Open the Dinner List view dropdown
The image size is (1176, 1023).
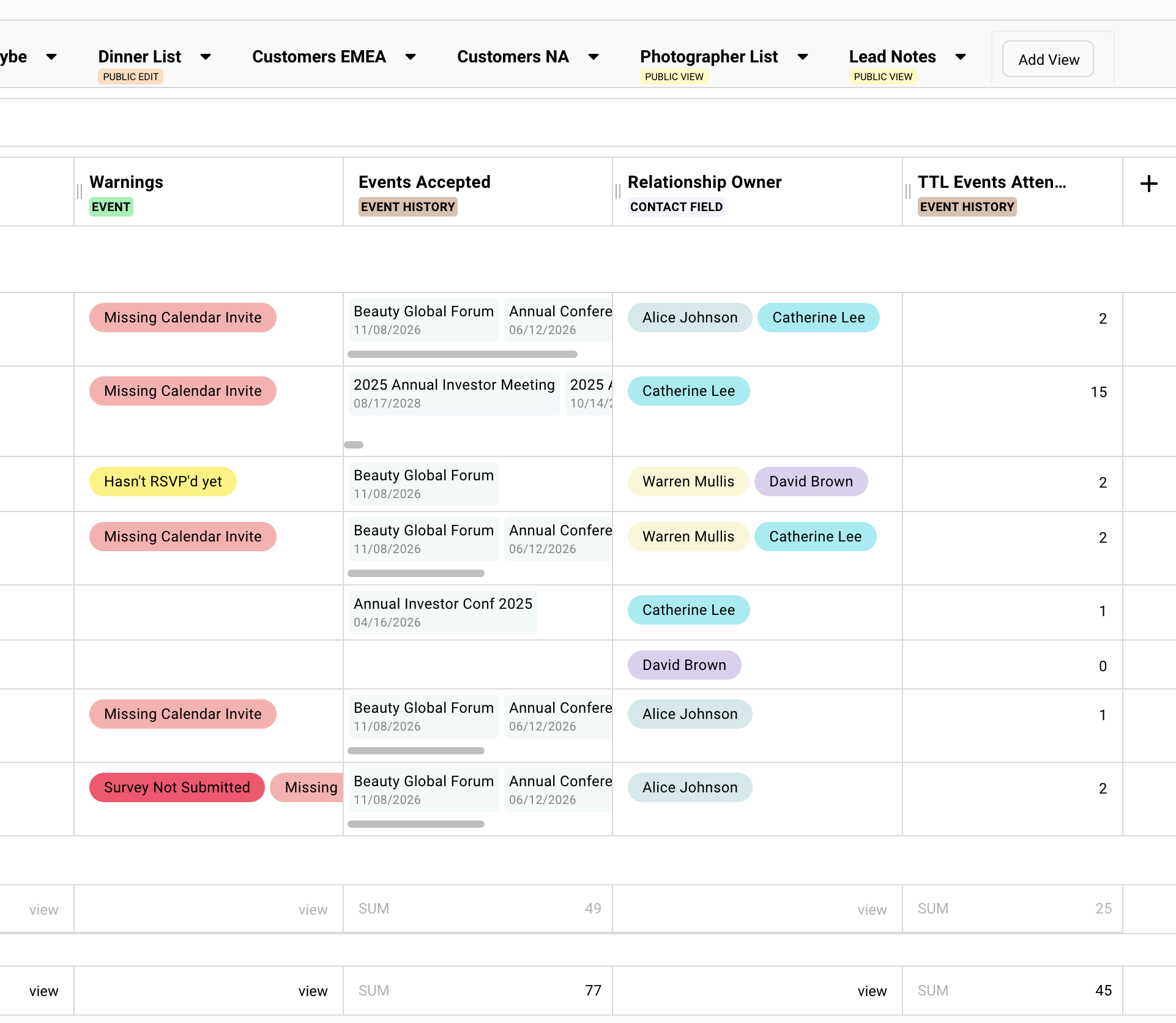[206, 57]
